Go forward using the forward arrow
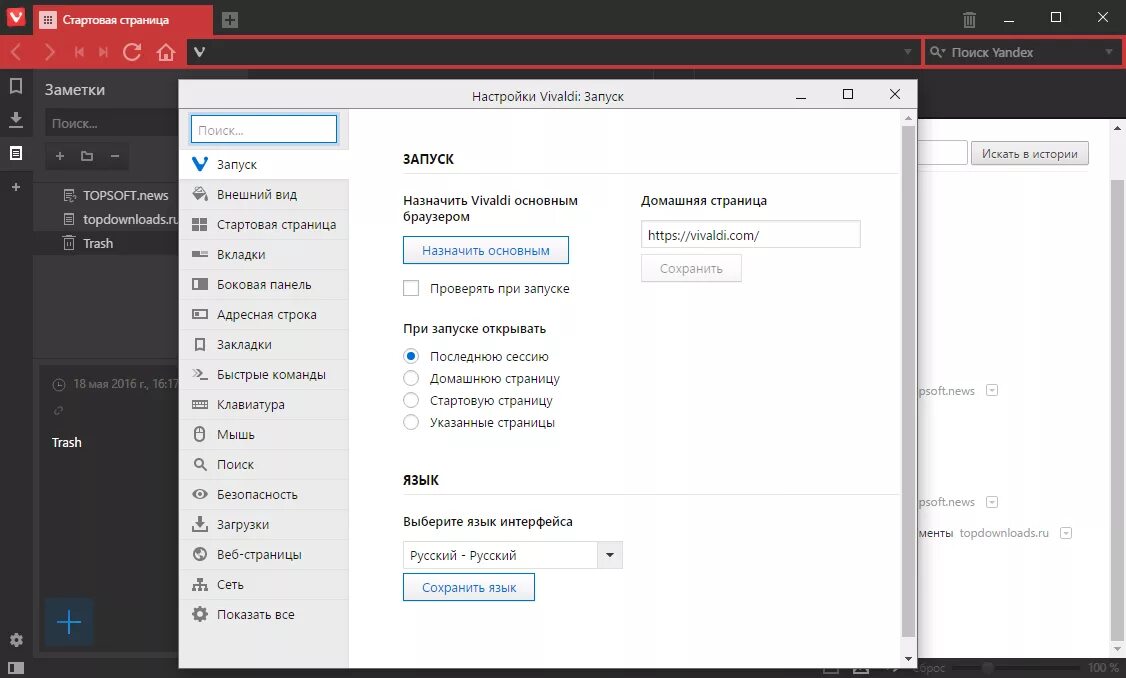Screen dimensions: 1126x678 click(49, 52)
